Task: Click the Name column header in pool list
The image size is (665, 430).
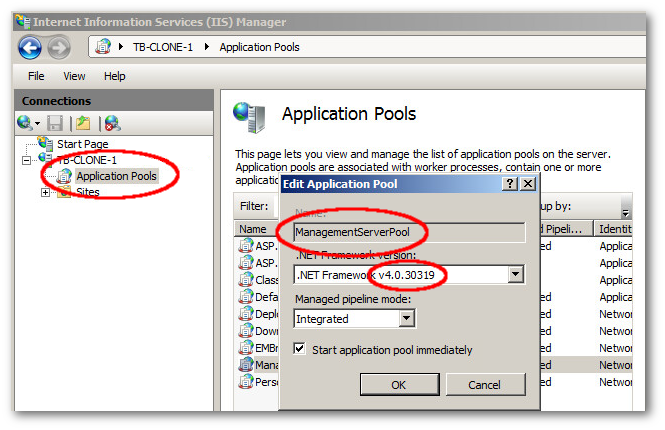Action: (253, 229)
